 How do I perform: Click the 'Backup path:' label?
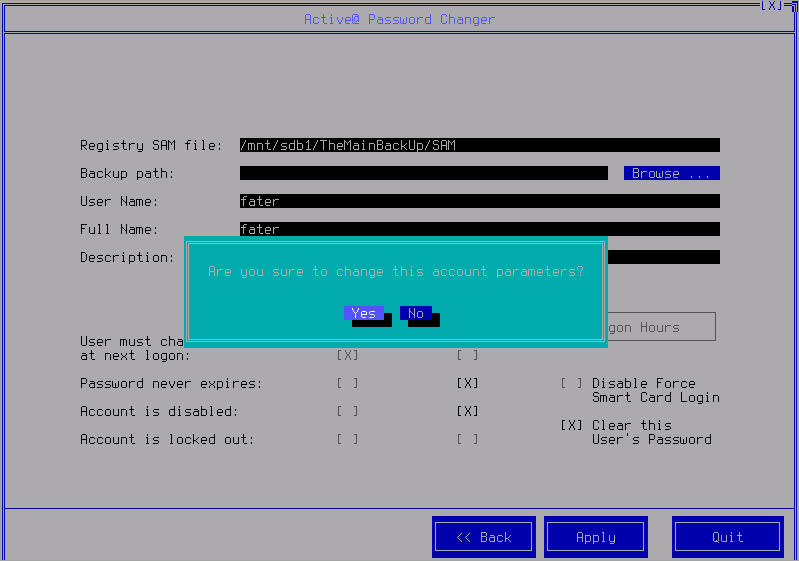pos(127,174)
